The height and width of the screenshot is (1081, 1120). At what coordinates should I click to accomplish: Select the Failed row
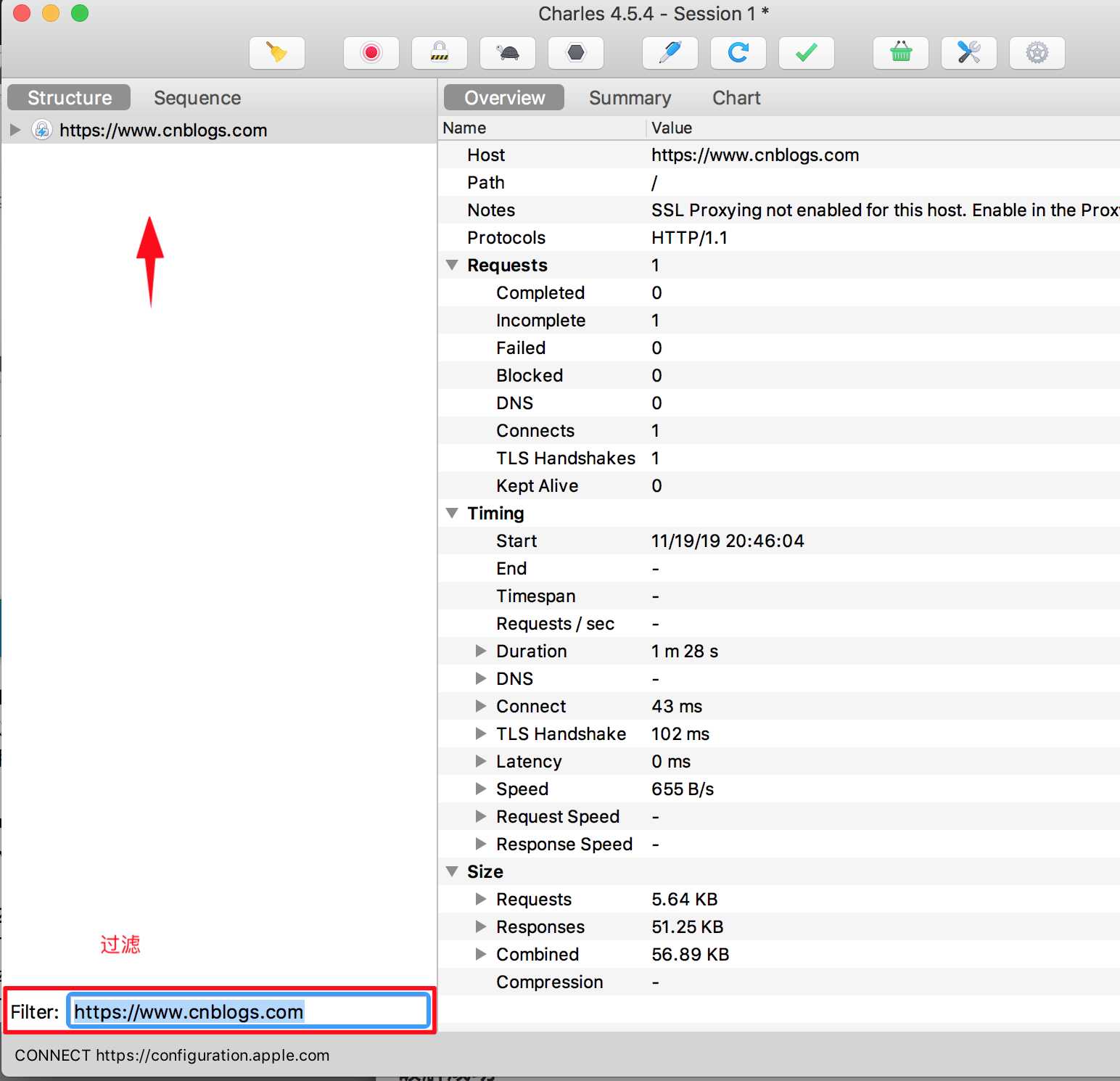coord(779,348)
